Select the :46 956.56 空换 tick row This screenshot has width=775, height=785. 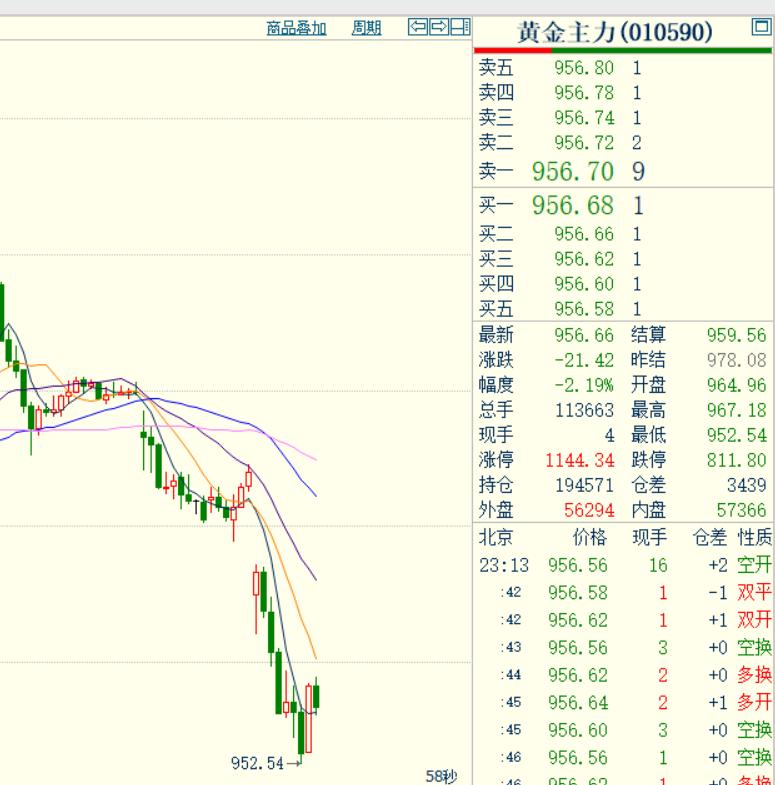(x=624, y=758)
